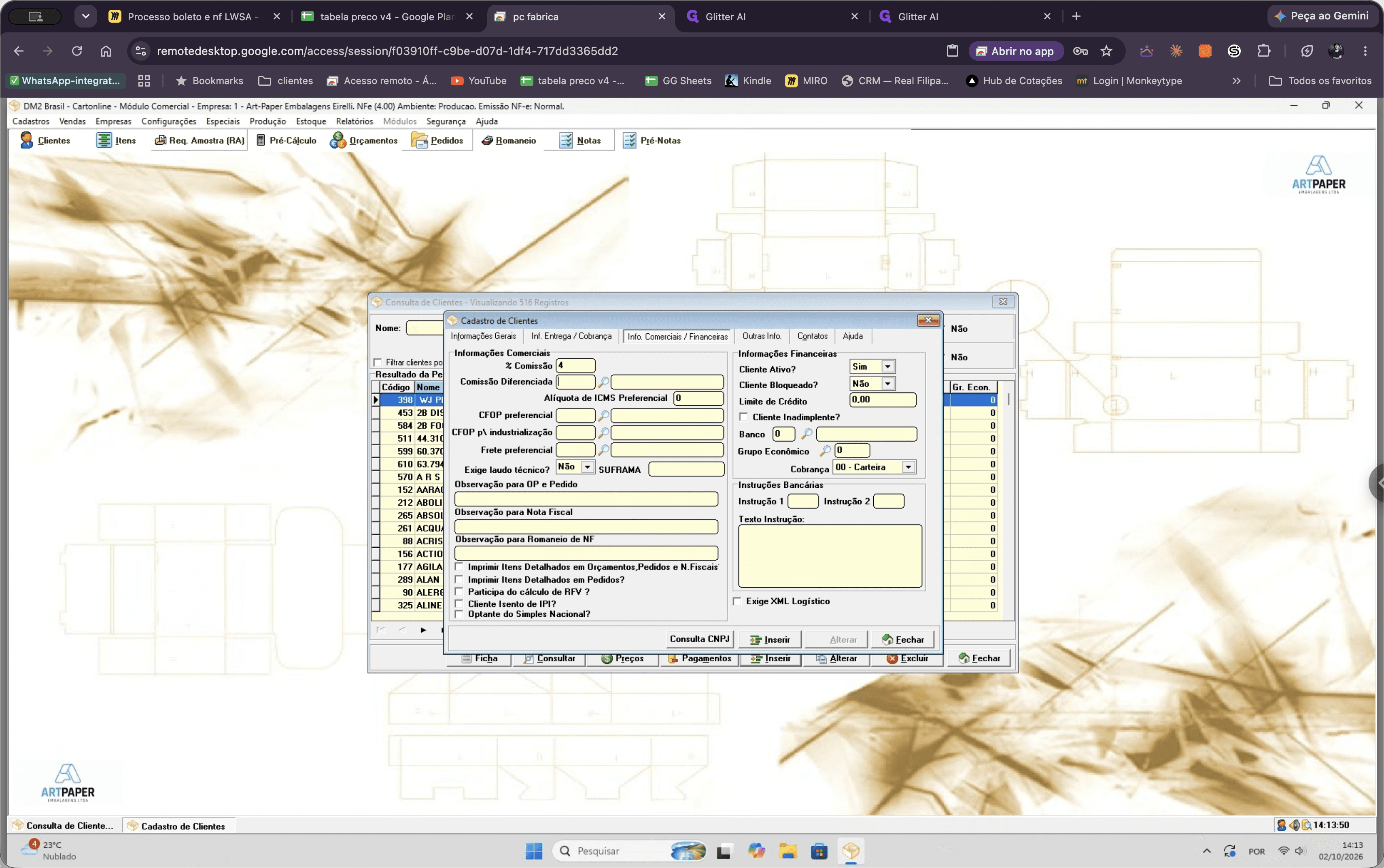This screenshot has height=868, width=1384.
Task: Open Cobrança 00 - Carteira dropdown
Action: coord(909,467)
